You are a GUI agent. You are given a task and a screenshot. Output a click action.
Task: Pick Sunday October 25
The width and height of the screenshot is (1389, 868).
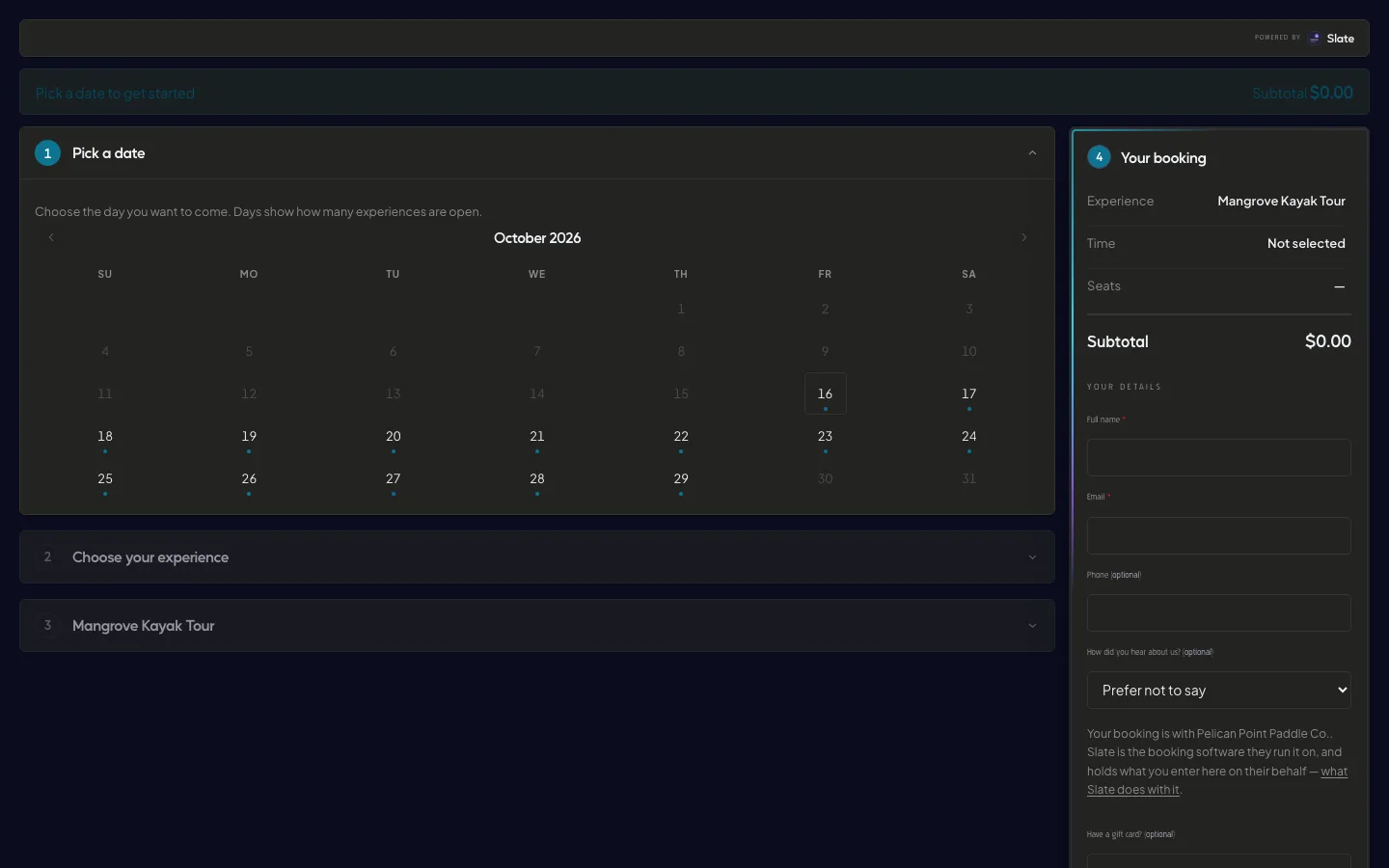pyautogui.click(x=105, y=478)
